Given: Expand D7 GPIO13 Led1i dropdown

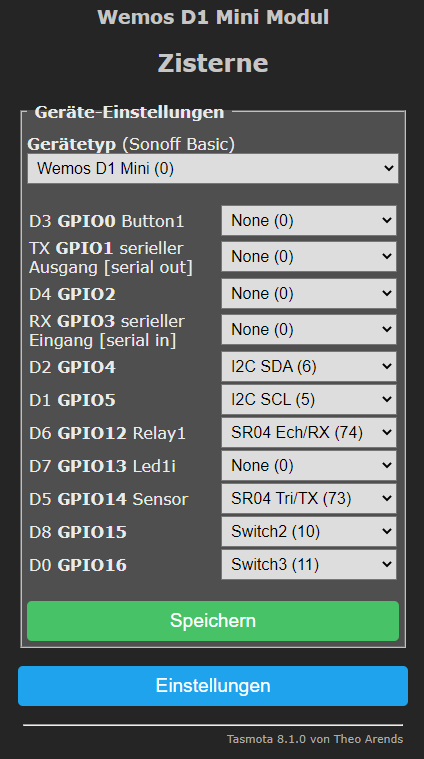Looking at the screenshot, I should (x=309, y=466).
